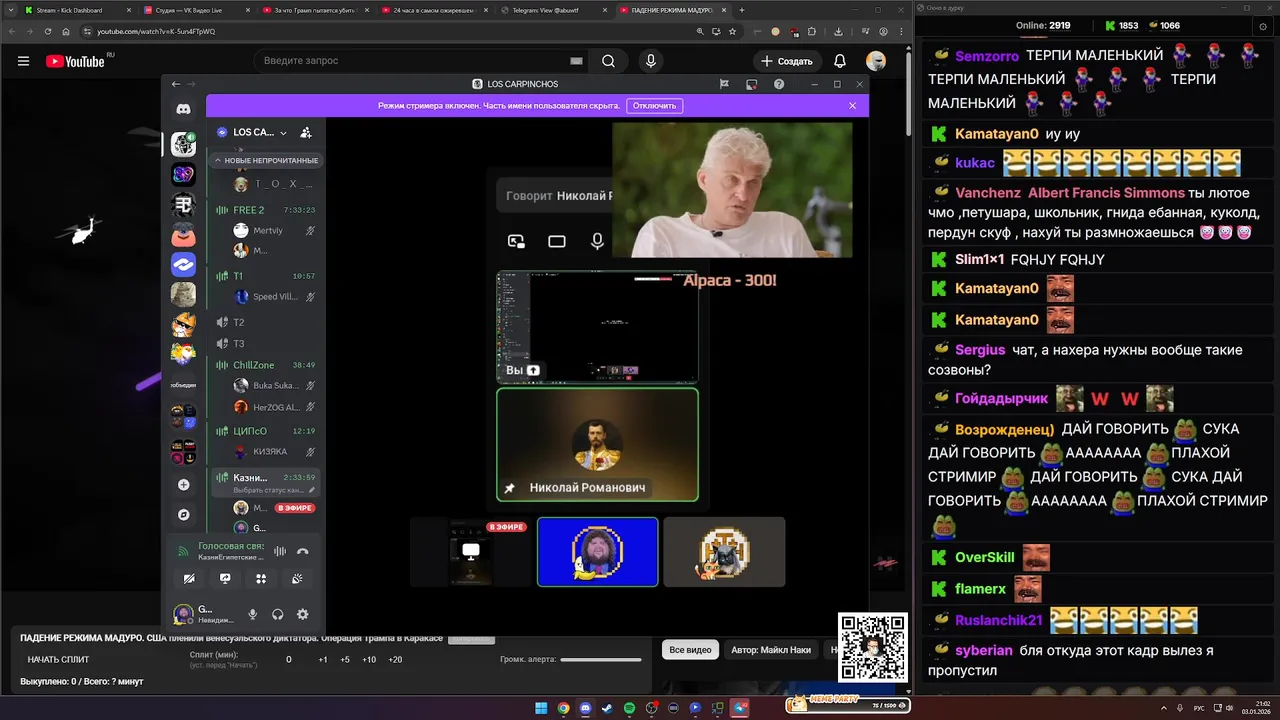Select ЦИПсО voice channel
1280x720 pixels.
pos(265,431)
